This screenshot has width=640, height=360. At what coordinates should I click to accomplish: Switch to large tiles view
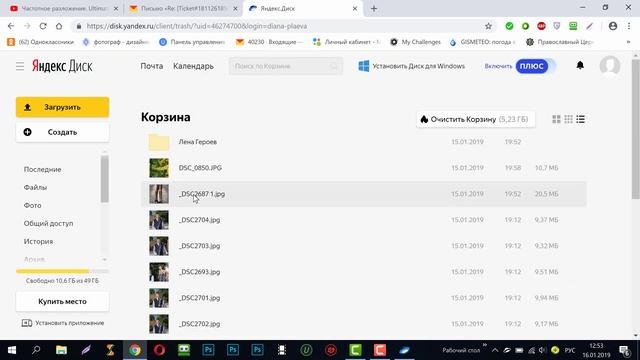(x=556, y=119)
